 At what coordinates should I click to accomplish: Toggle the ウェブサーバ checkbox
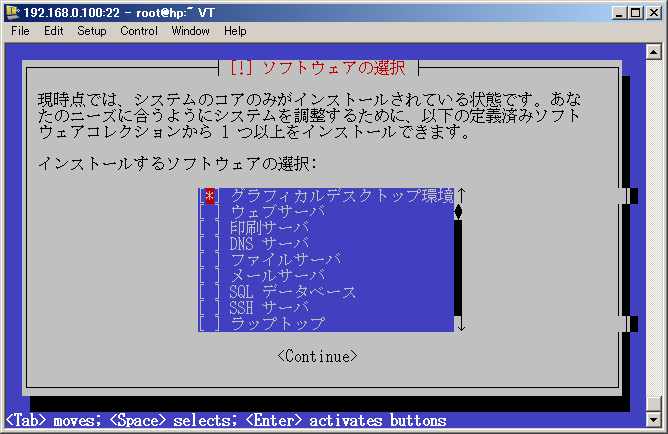[x=210, y=212]
